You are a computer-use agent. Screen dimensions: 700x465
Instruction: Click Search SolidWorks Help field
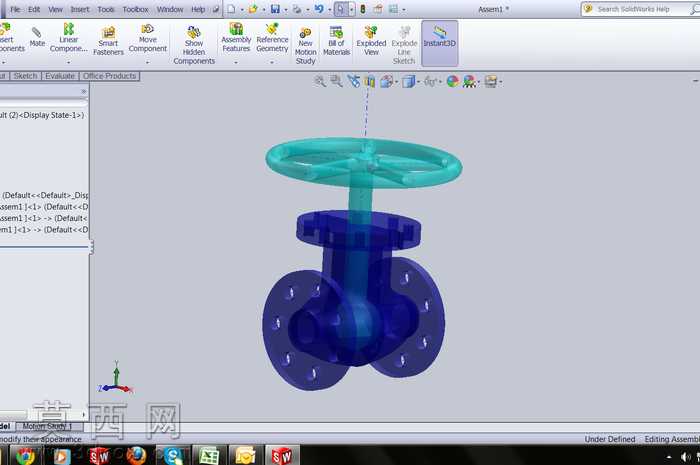pyautogui.click(x=640, y=9)
